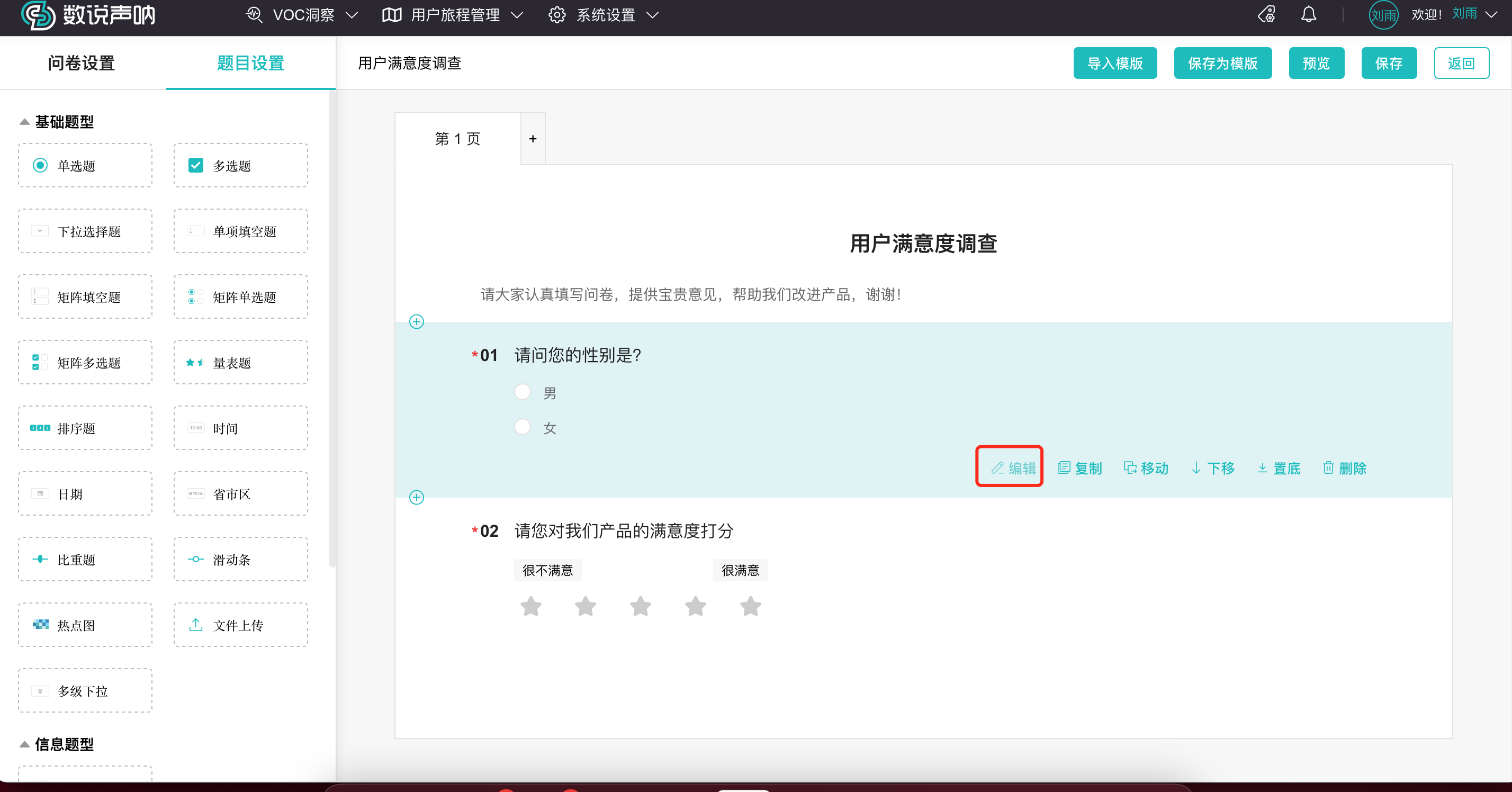Add a 矩阵多选题 question type
The height and width of the screenshot is (792, 1512).
tap(85, 363)
